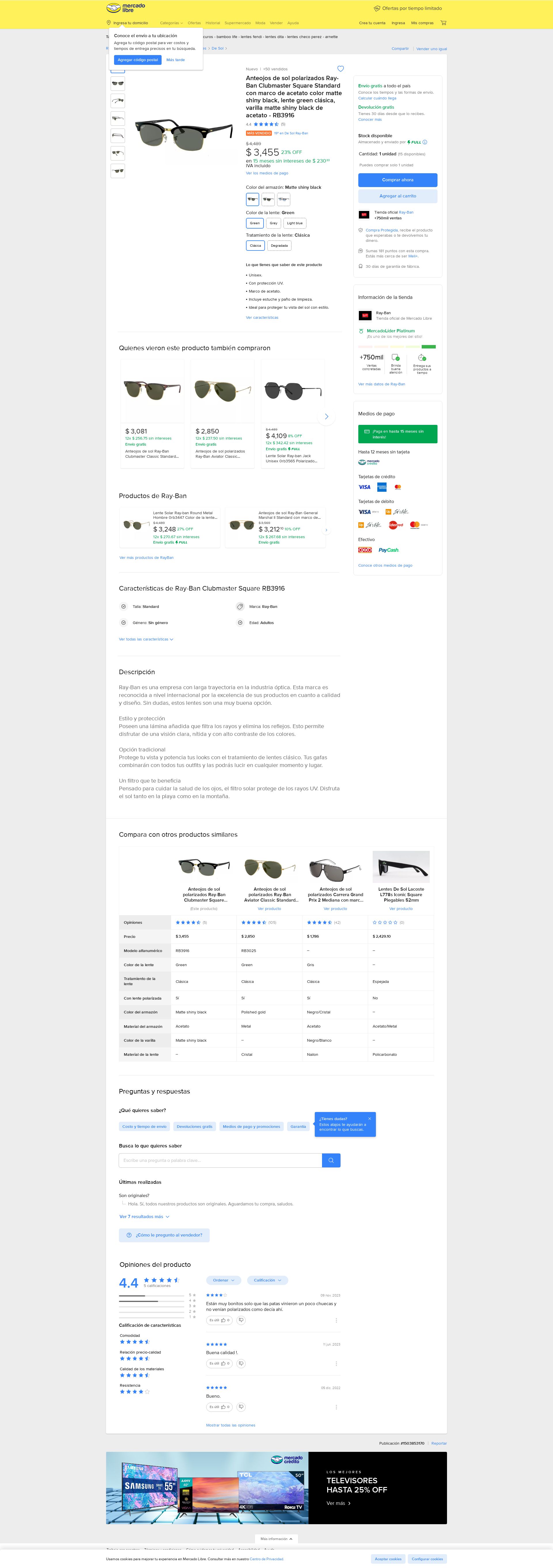Click Ray-Ban logo under Información de la tienda
This screenshot has height=1568, width=553.
coord(365,315)
